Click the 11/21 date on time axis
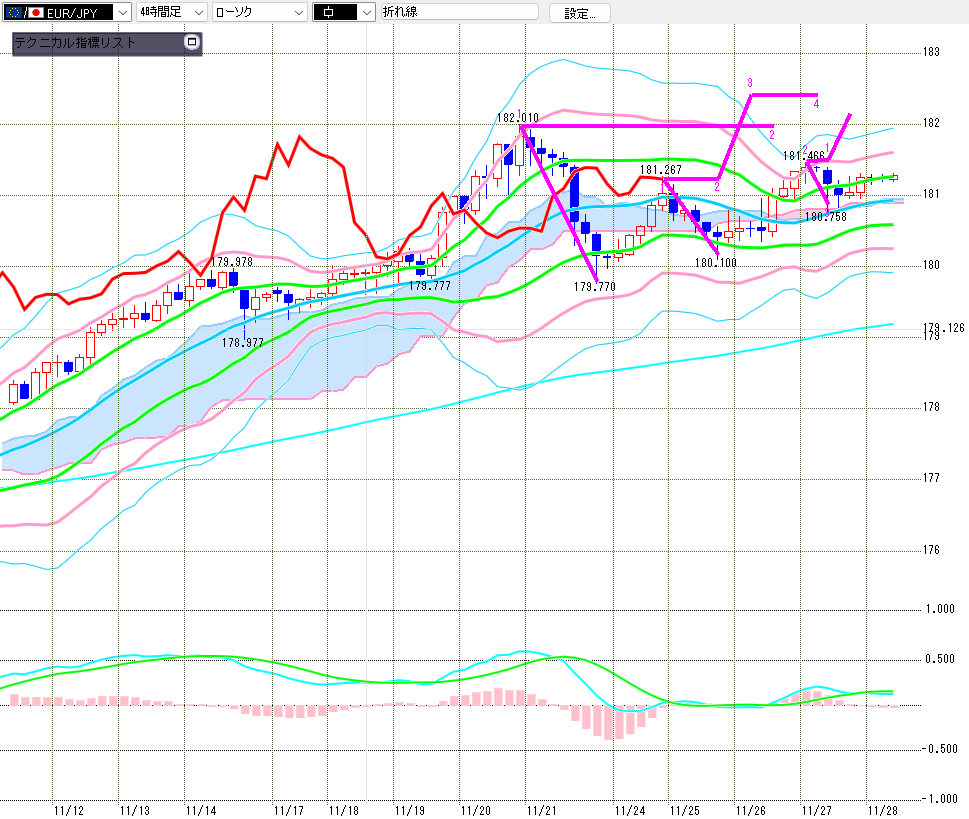The width and height of the screenshot is (969, 819). 541,809
